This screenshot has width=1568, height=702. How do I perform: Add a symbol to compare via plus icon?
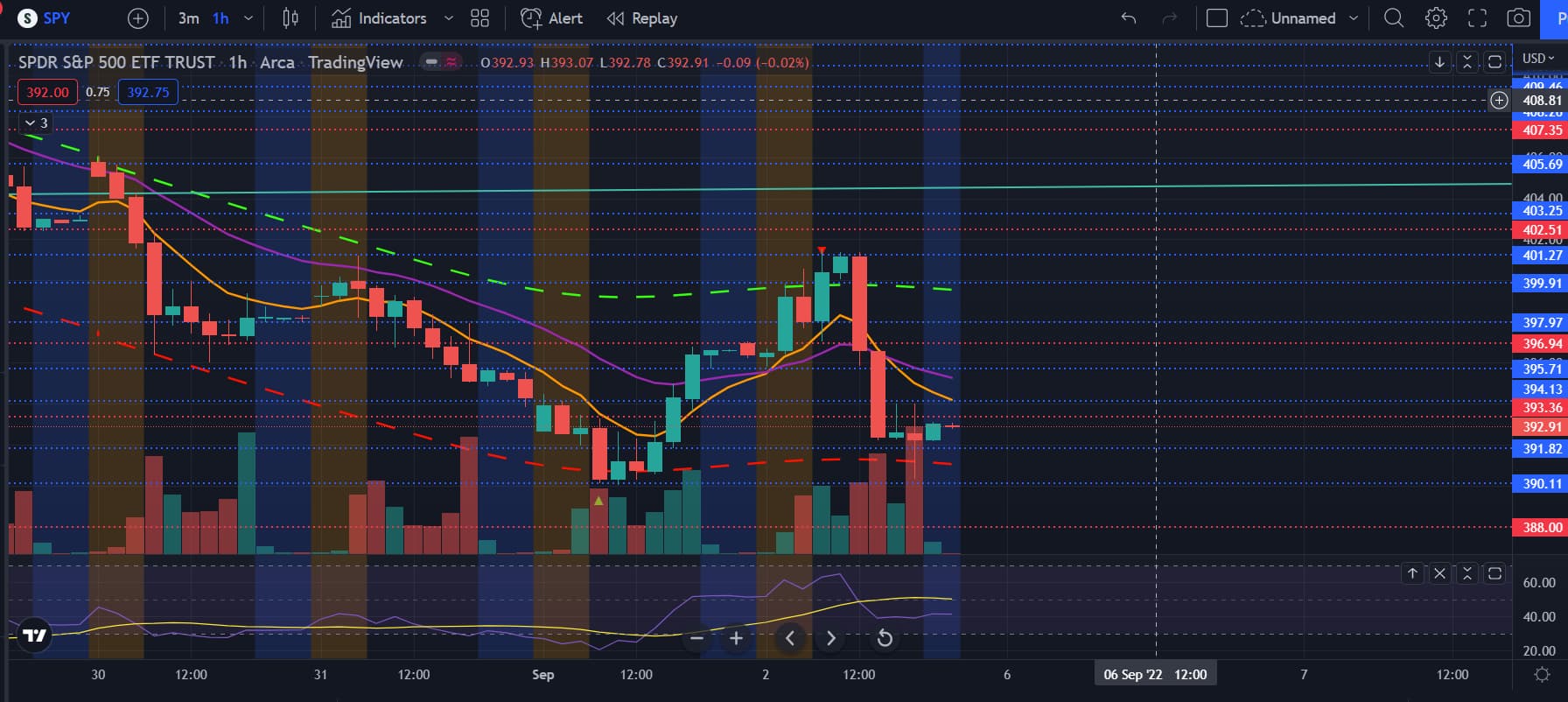pyautogui.click(x=138, y=18)
